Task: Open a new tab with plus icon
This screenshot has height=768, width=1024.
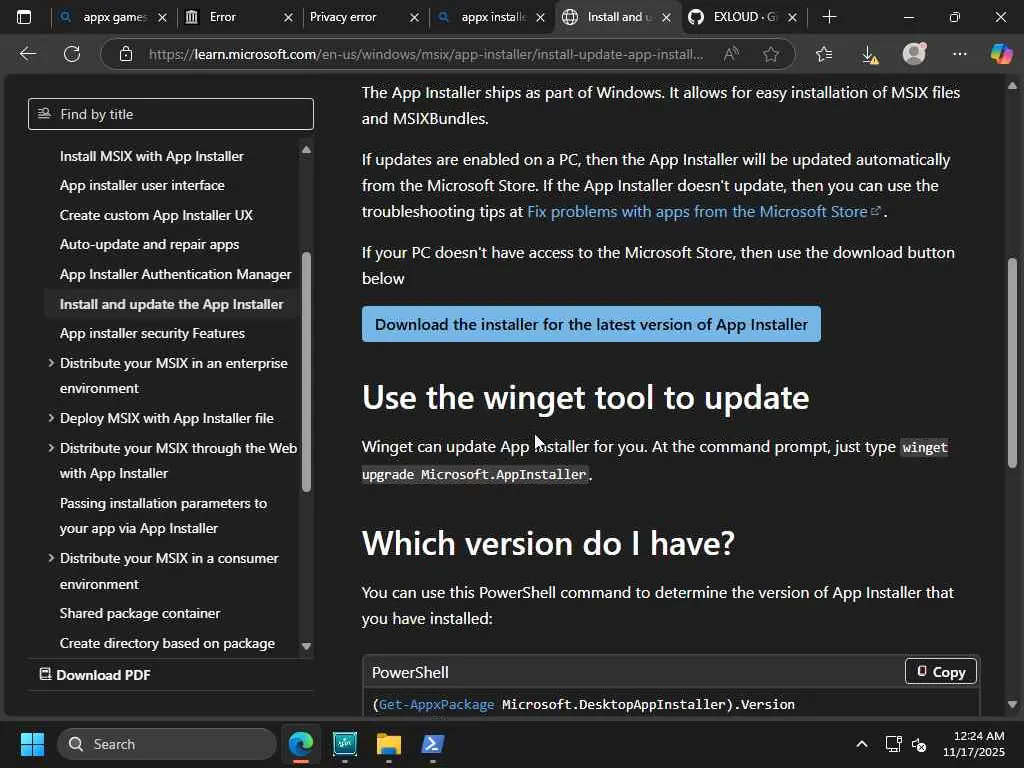Action: [x=829, y=17]
